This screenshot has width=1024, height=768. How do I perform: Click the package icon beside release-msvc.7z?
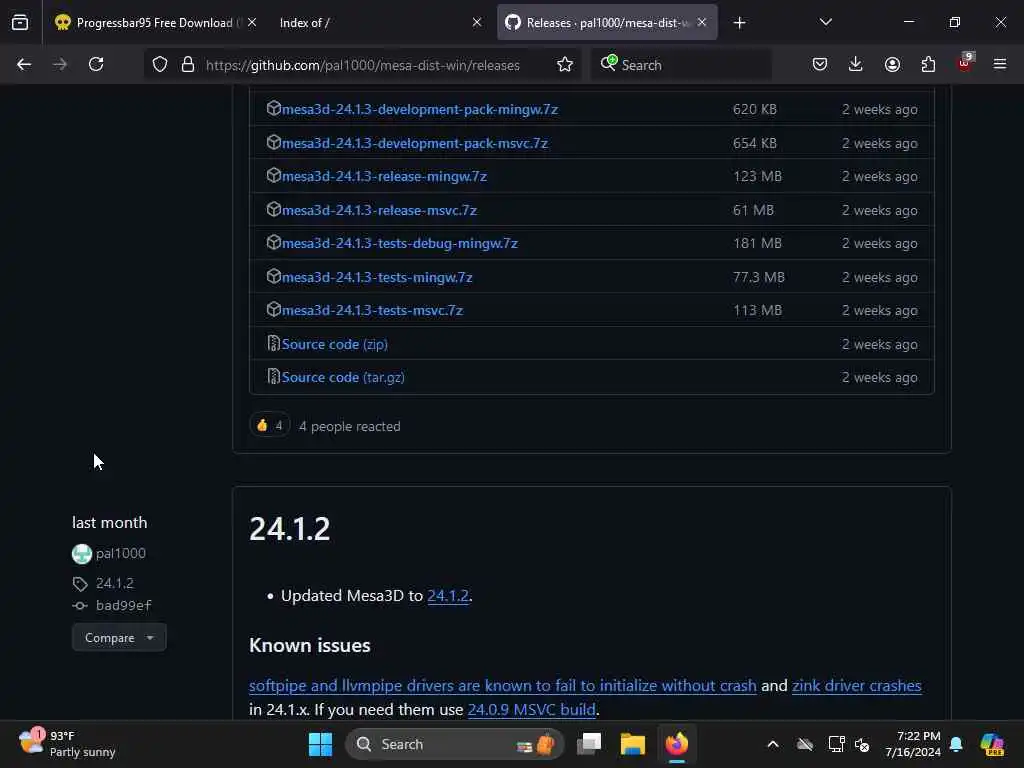tap(274, 209)
